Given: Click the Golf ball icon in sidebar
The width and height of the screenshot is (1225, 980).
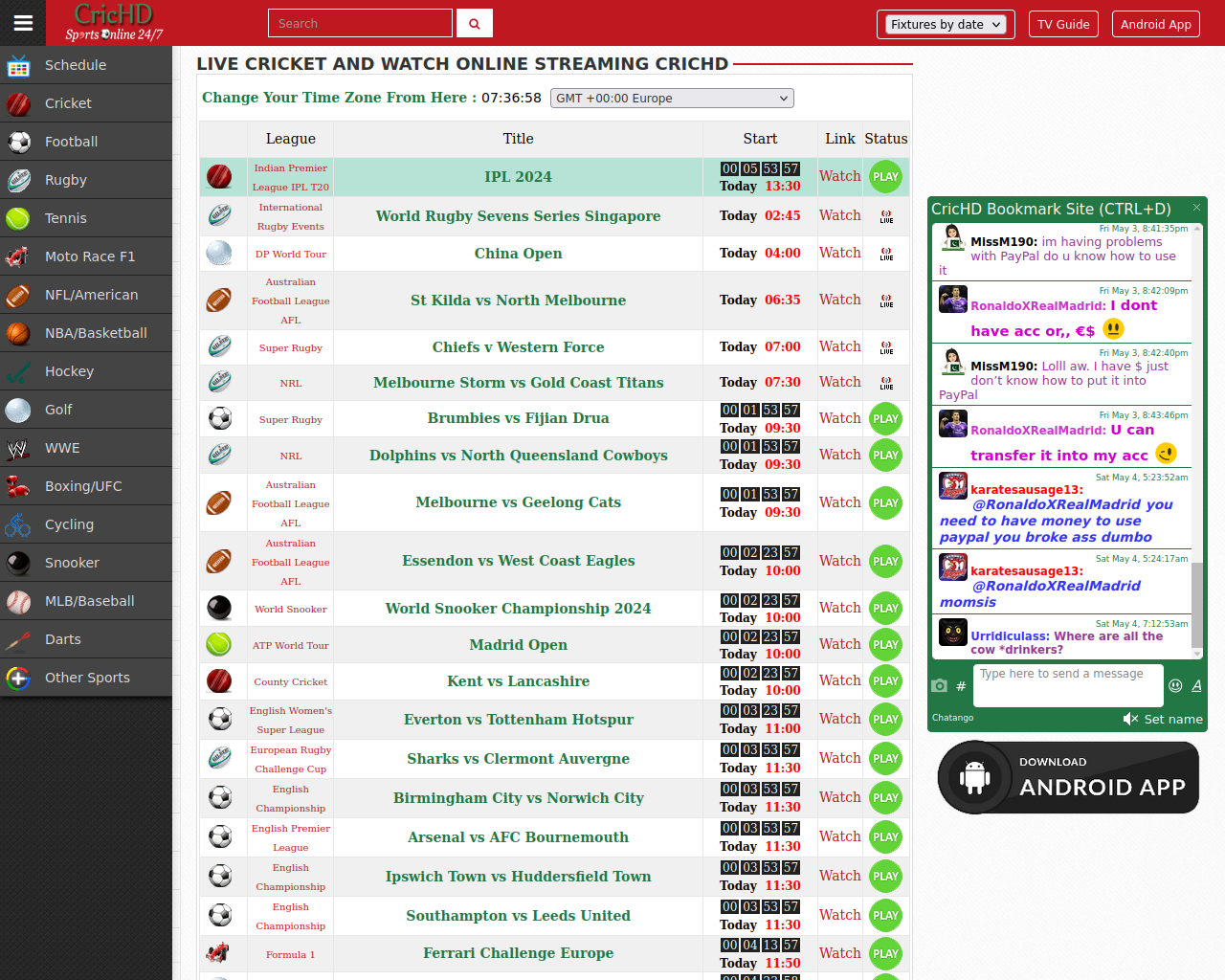Looking at the screenshot, I should (19, 410).
